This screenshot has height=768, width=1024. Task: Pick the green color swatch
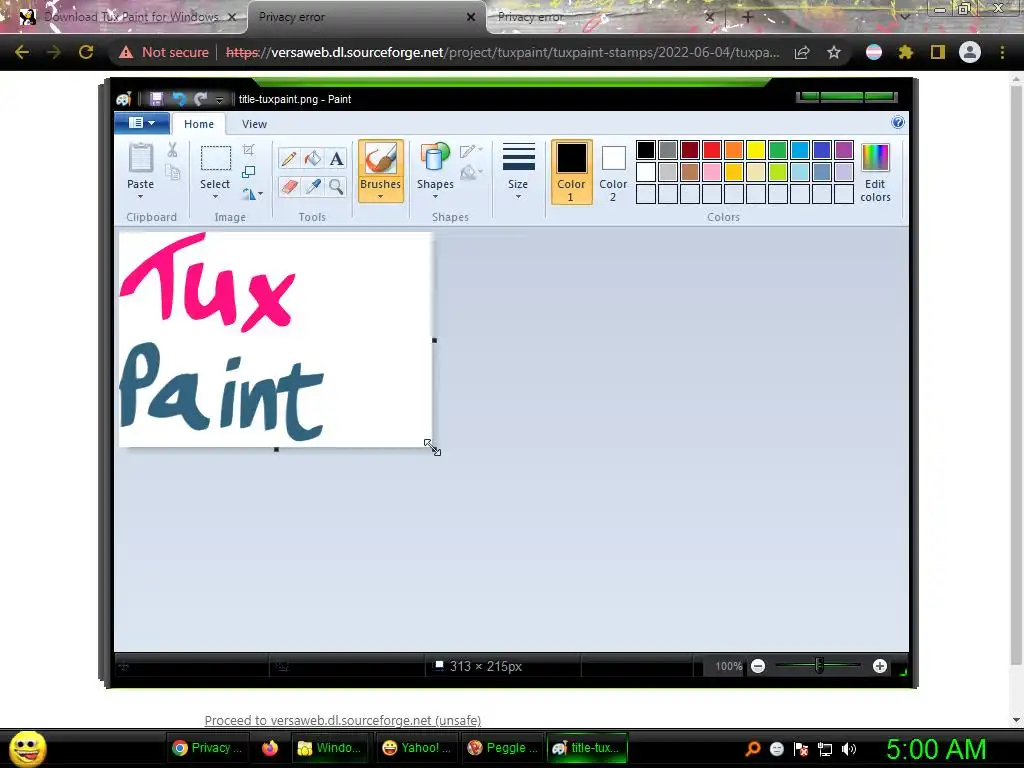point(778,150)
